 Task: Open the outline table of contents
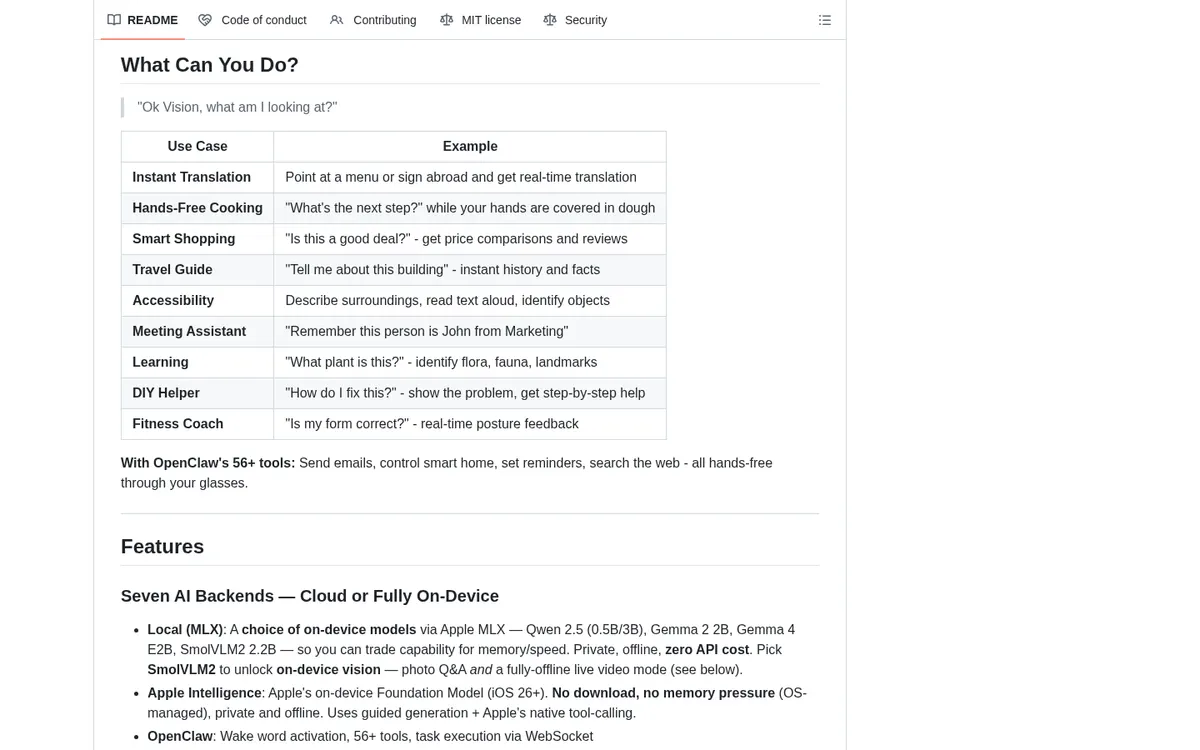(x=825, y=20)
